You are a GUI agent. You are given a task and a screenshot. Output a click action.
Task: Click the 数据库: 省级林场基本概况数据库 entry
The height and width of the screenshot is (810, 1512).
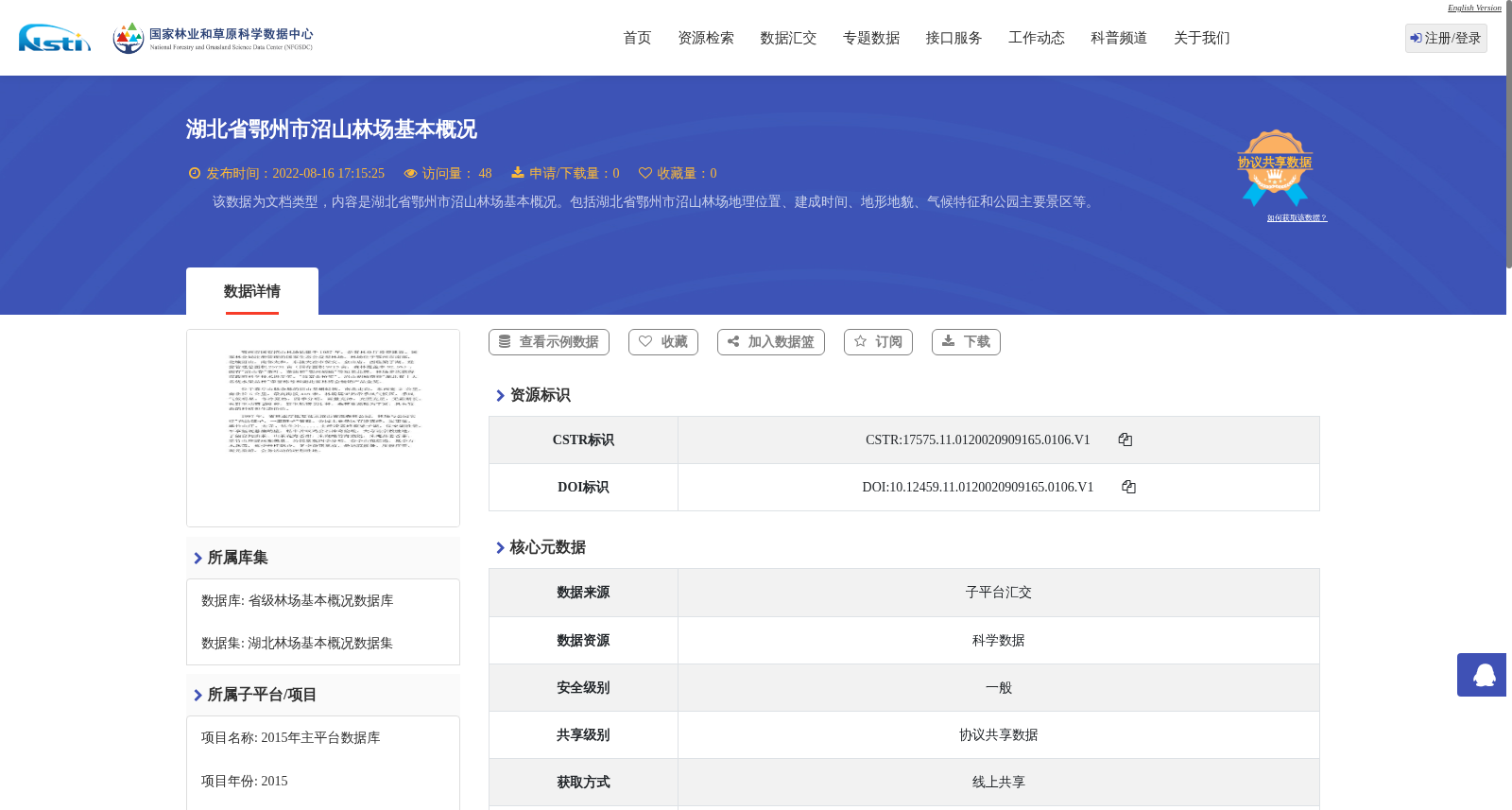(297, 600)
